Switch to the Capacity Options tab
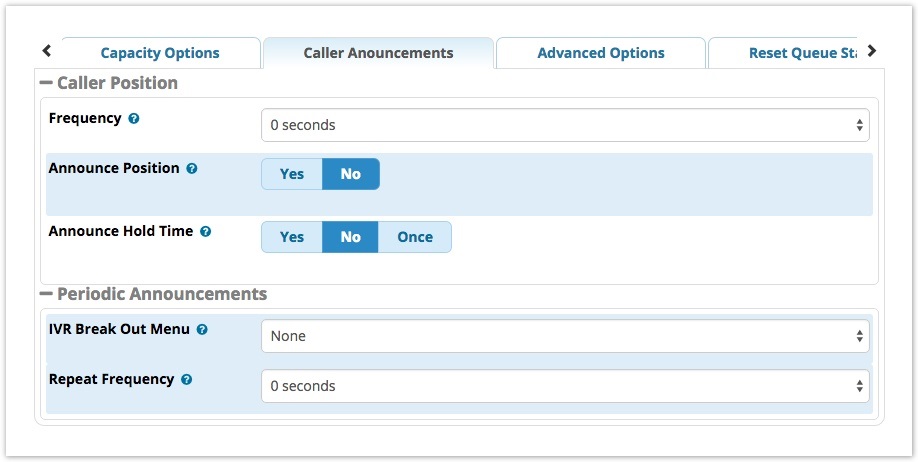 click(x=160, y=53)
